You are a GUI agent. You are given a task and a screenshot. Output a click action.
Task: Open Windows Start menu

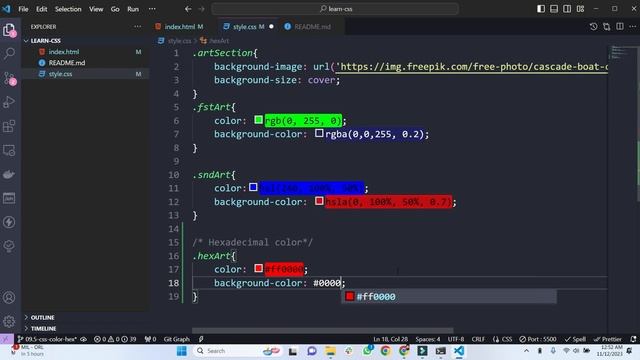[182, 351]
